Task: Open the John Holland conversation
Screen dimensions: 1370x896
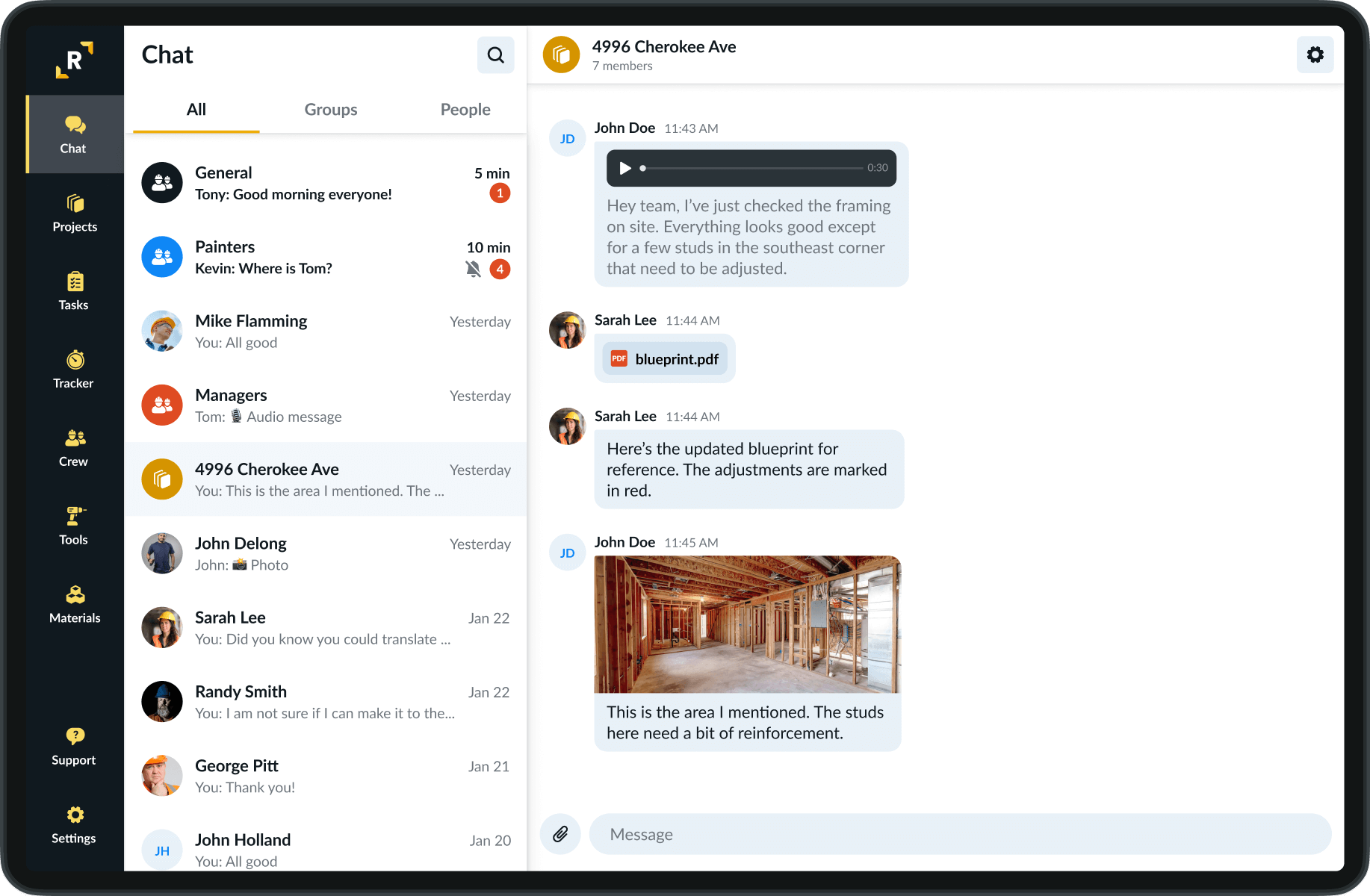Action: click(326, 844)
